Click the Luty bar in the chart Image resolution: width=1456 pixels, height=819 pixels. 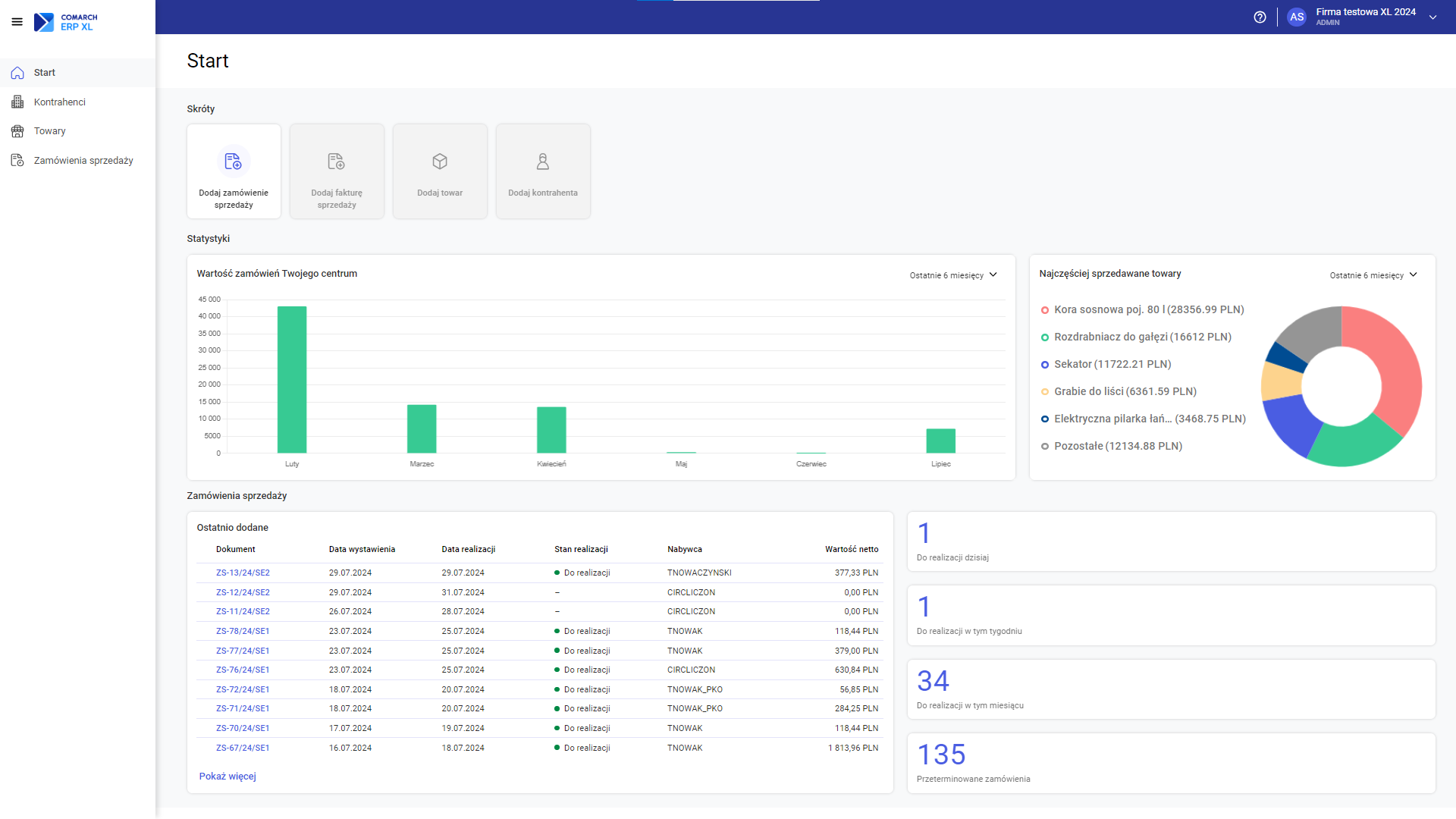[292, 379]
